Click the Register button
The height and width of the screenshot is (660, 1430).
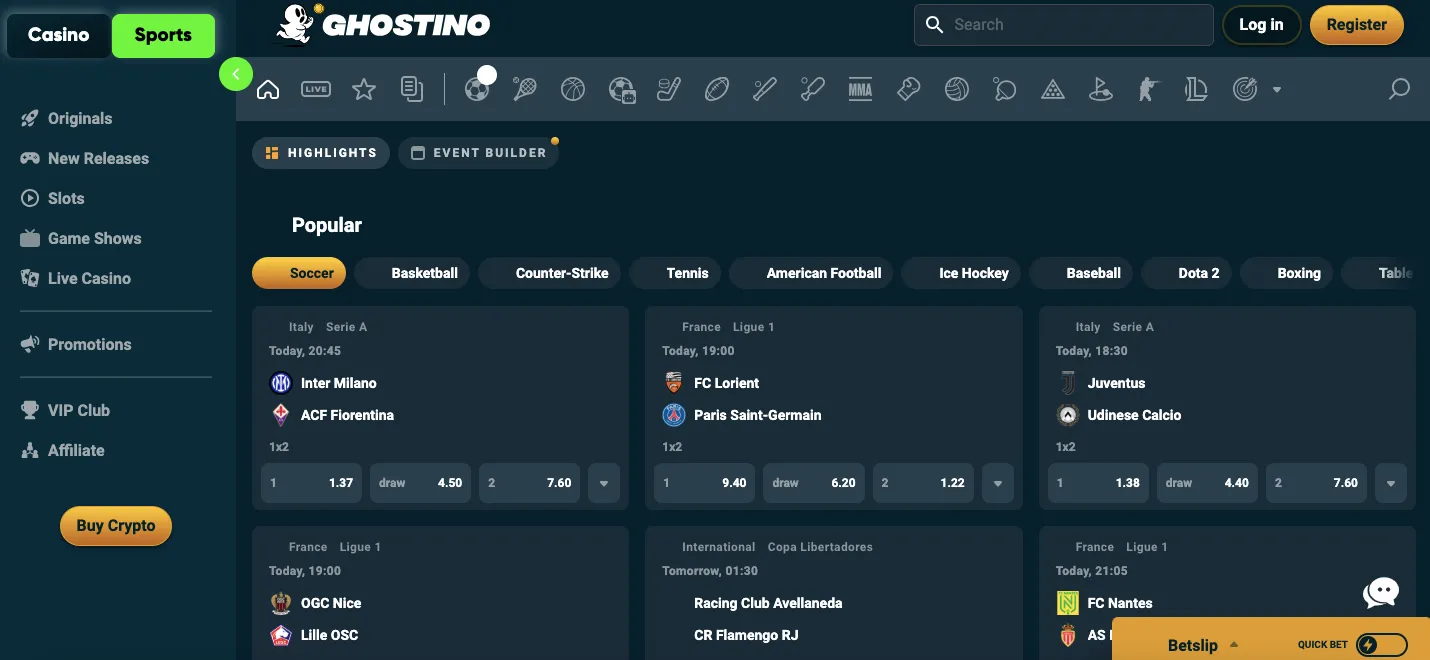click(1357, 25)
